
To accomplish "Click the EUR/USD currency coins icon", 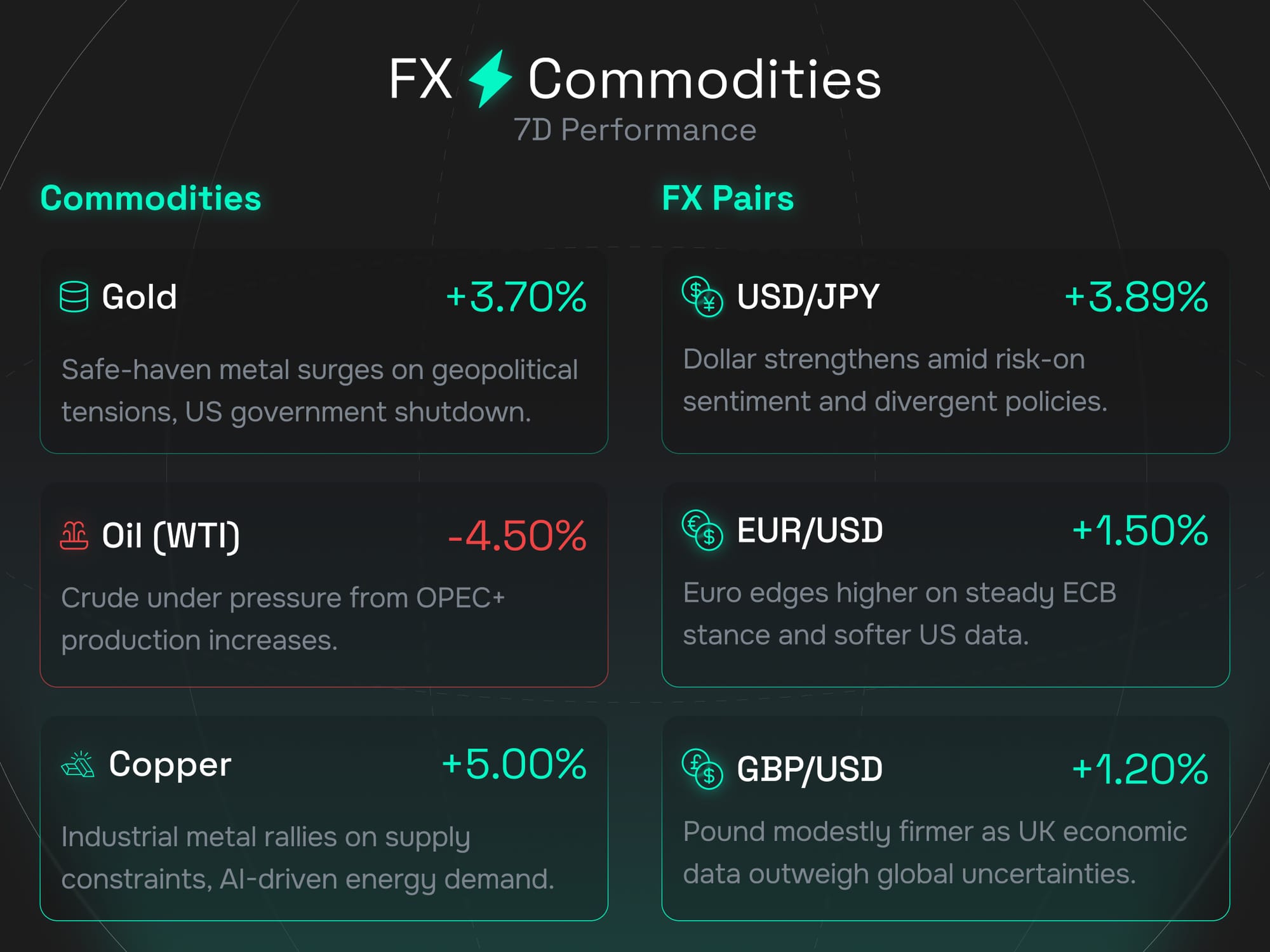I will coord(702,530).
